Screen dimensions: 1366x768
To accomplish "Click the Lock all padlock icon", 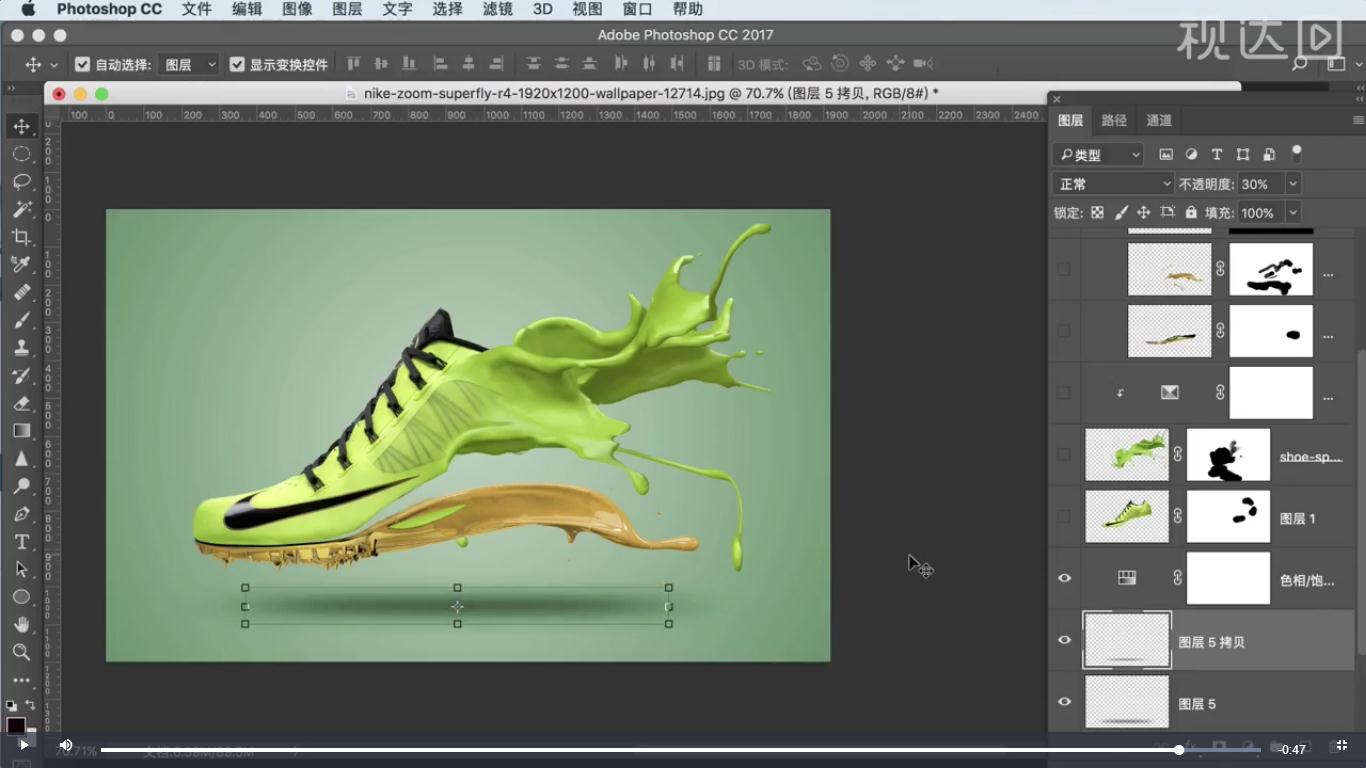I will [x=1191, y=212].
